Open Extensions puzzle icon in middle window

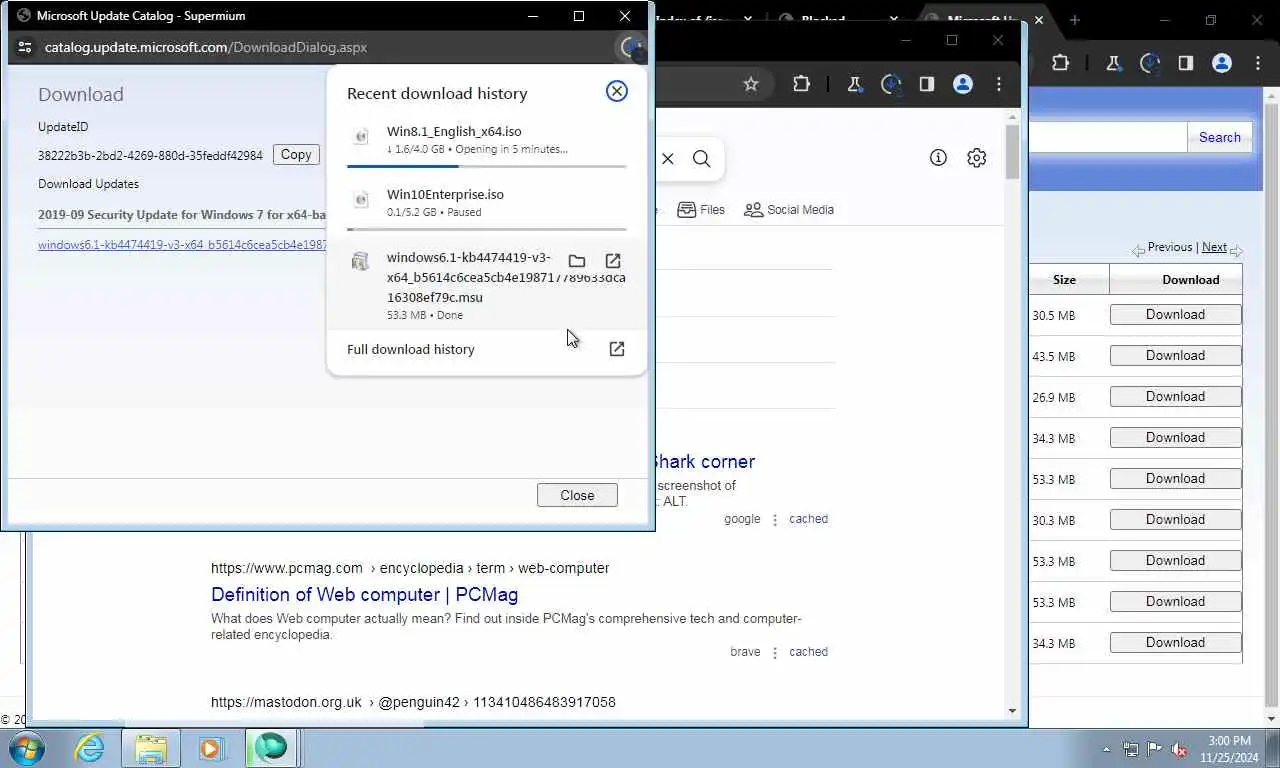click(801, 84)
